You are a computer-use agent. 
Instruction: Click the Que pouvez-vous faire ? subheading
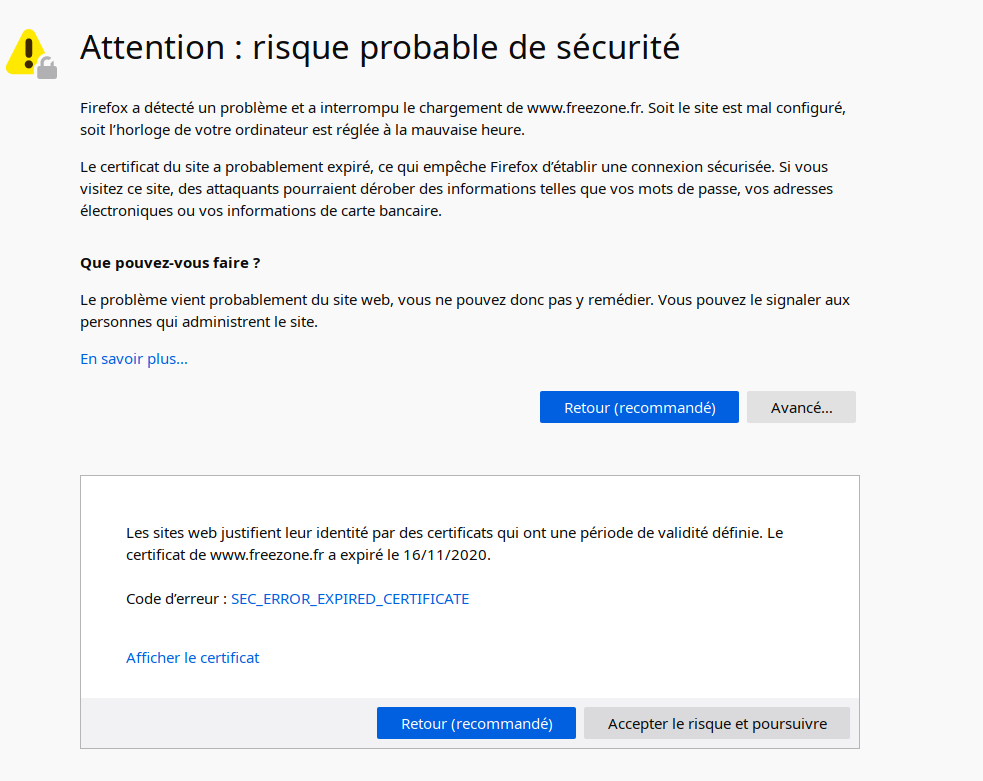click(x=170, y=263)
